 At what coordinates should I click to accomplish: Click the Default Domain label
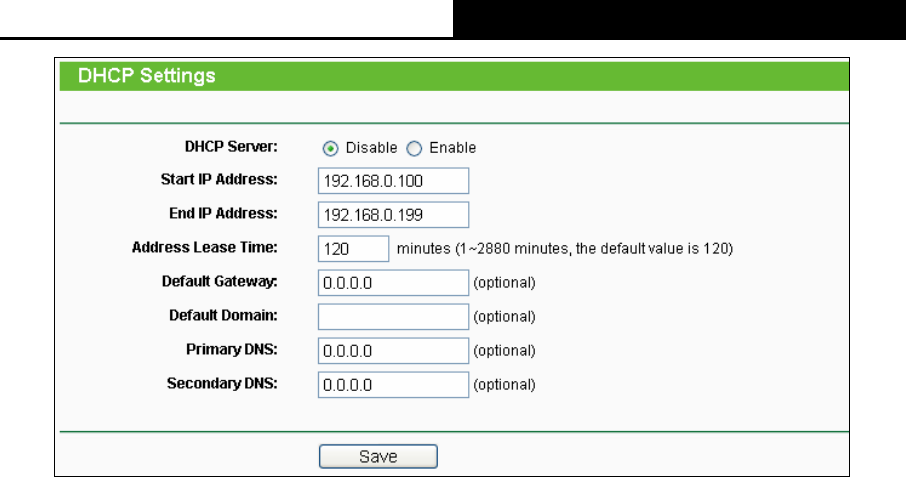click(x=223, y=315)
